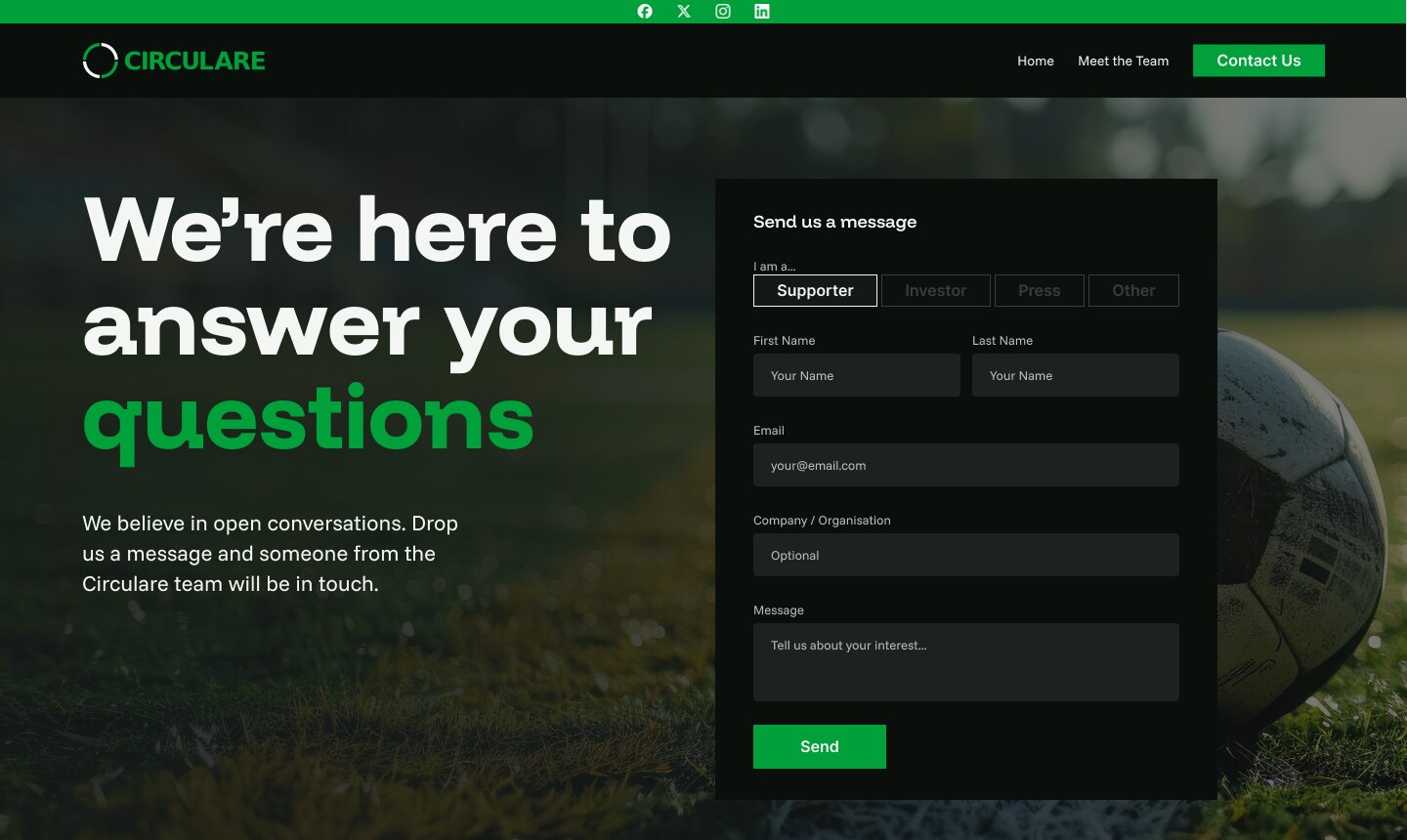Select the Investor option
This screenshot has height=840, width=1407.
(936, 290)
